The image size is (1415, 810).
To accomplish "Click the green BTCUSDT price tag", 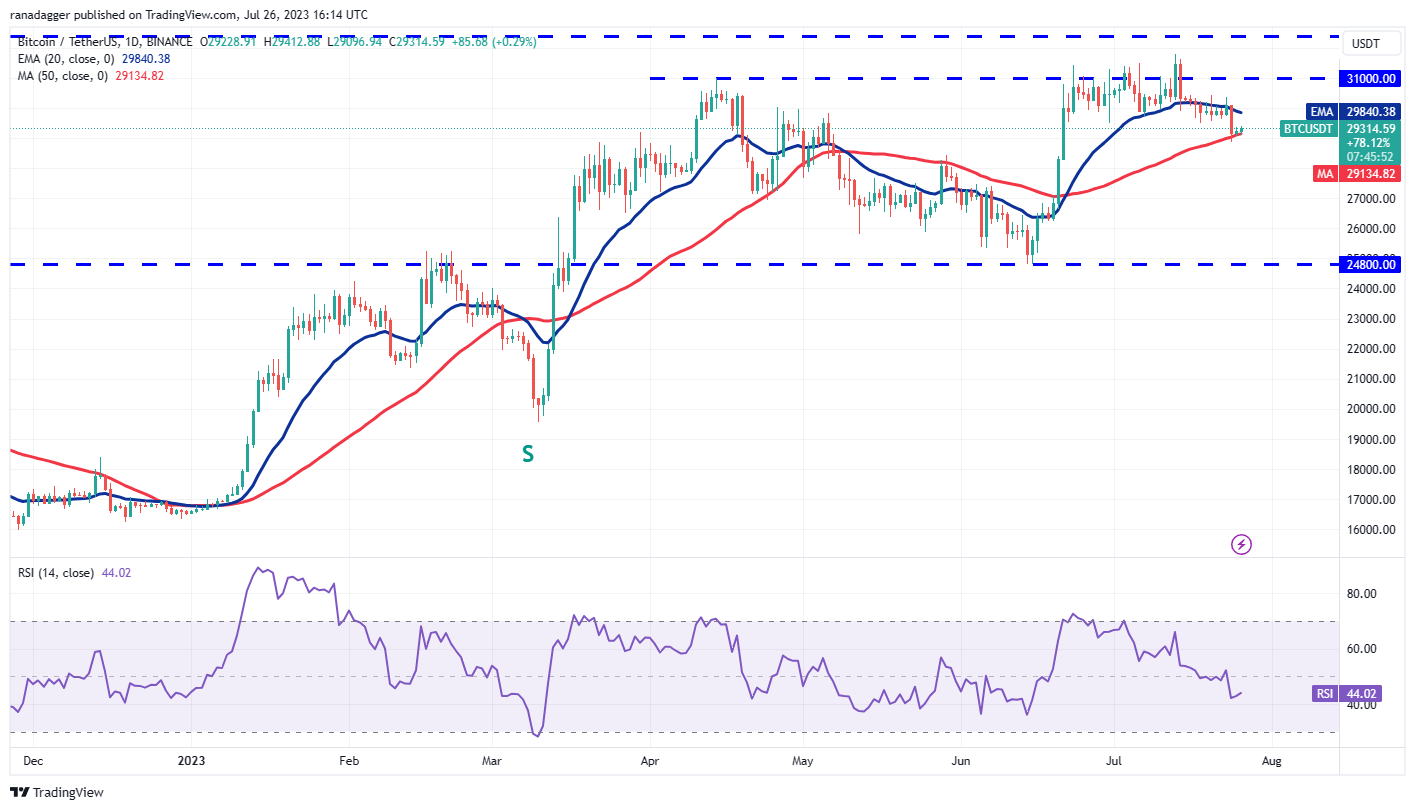I will pyautogui.click(x=1307, y=129).
